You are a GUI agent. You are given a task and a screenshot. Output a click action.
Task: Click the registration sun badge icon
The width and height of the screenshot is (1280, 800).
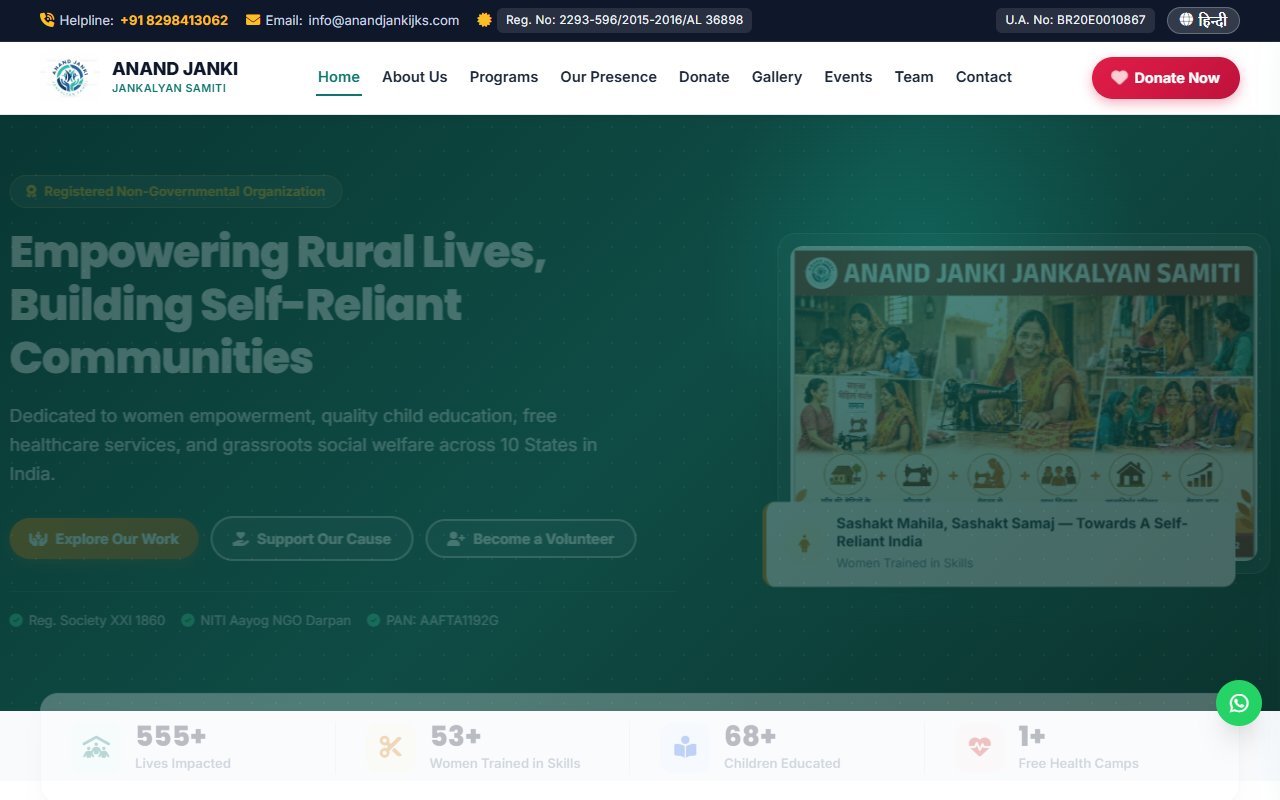pos(484,20)
